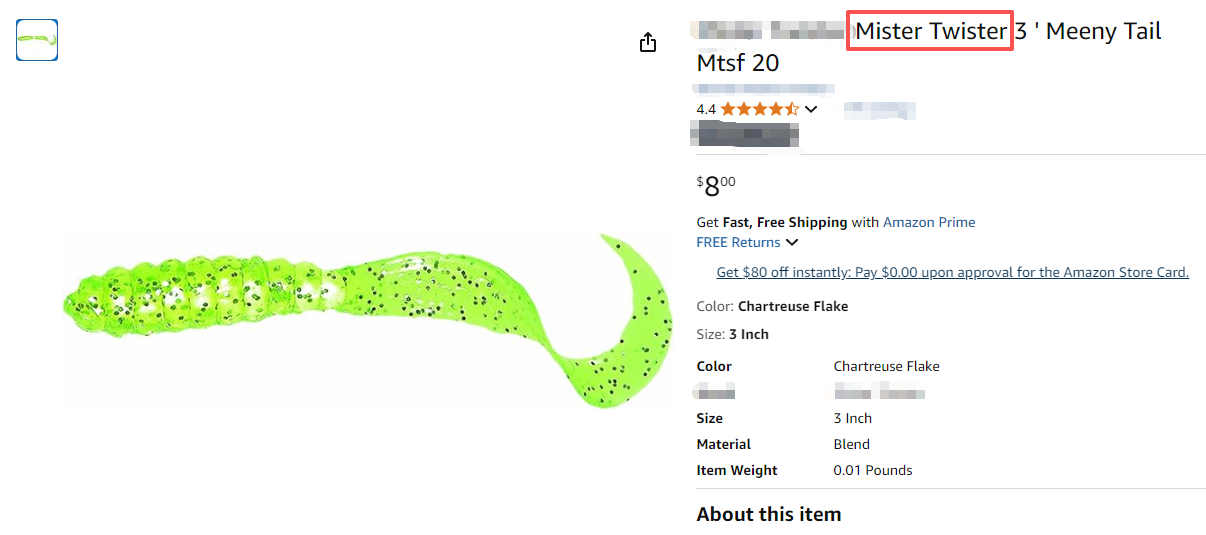This screenshot has height=535, width=1206.
Task: Click the 'Mtsf 20' title text
Action: click(x=737, y=63)
